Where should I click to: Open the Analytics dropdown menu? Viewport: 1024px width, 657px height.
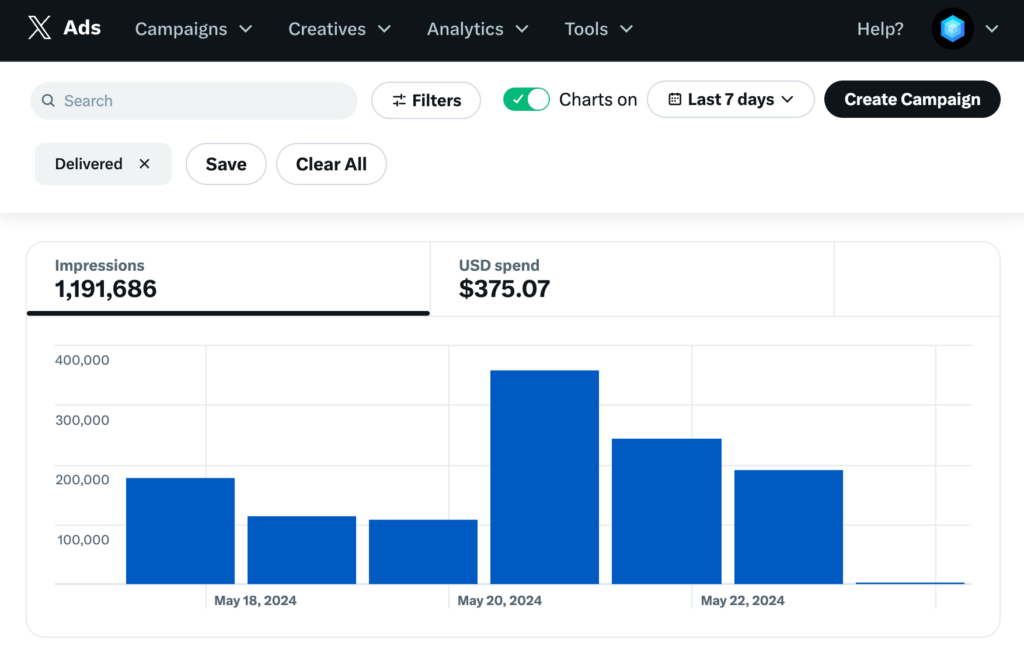pyautogui.click(x=477, y=29)
